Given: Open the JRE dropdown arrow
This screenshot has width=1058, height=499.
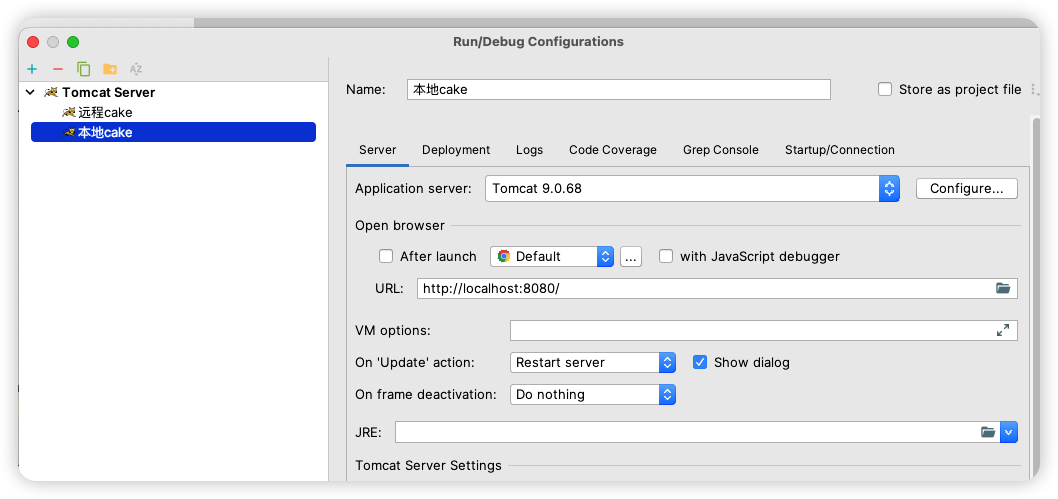Looking at the screenshot, I should point(1009,432).
